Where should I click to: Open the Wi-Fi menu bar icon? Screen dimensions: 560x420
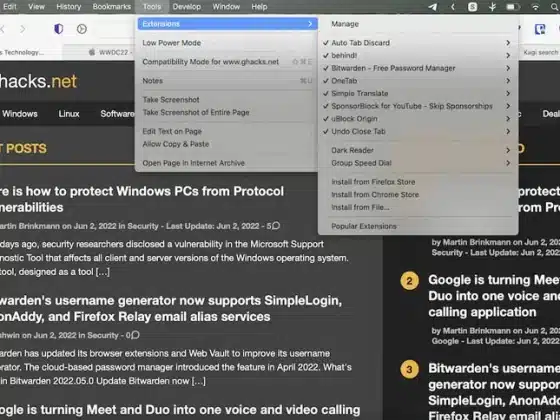click(535, 7)
